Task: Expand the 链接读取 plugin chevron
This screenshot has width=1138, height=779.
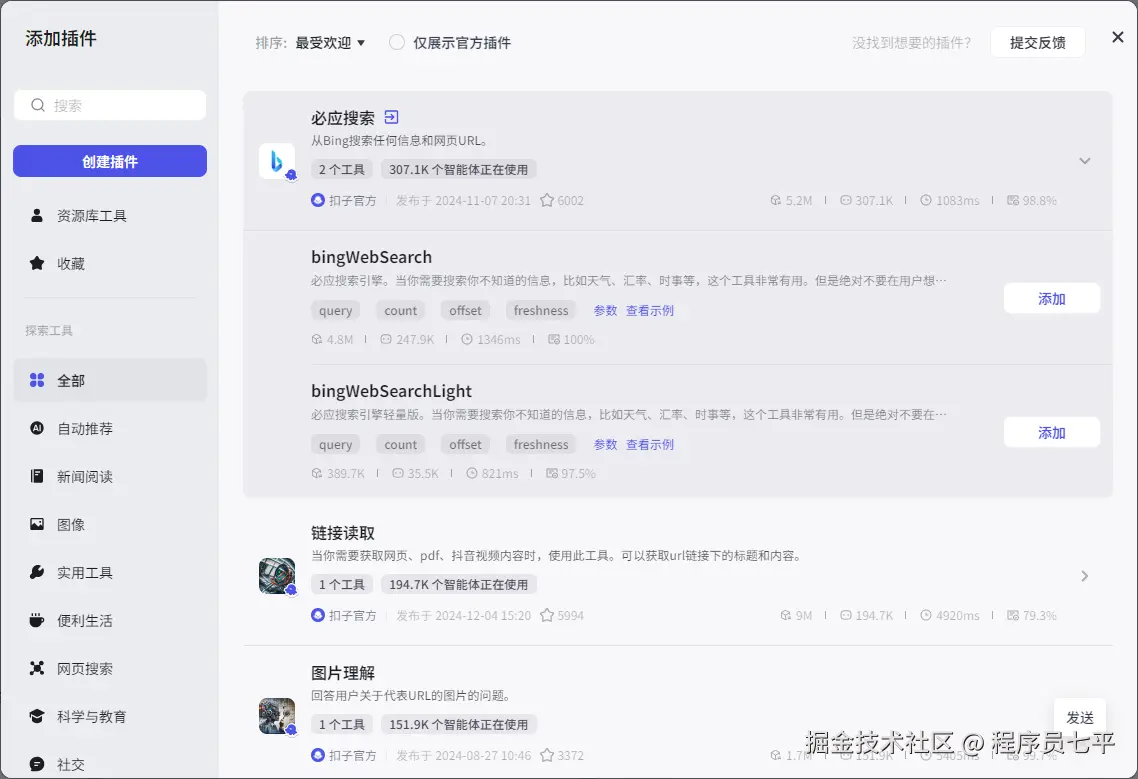Action: point(1084,576)
